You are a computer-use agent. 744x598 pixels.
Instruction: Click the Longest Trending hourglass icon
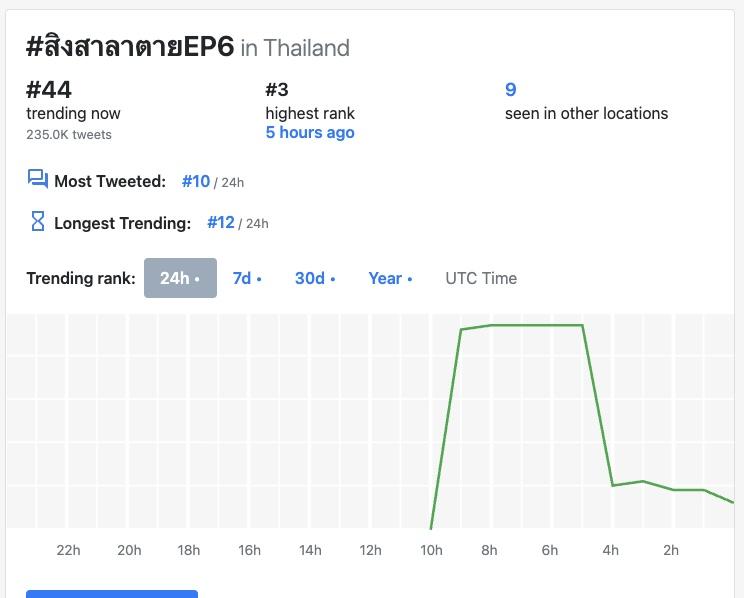click(38, 222)
